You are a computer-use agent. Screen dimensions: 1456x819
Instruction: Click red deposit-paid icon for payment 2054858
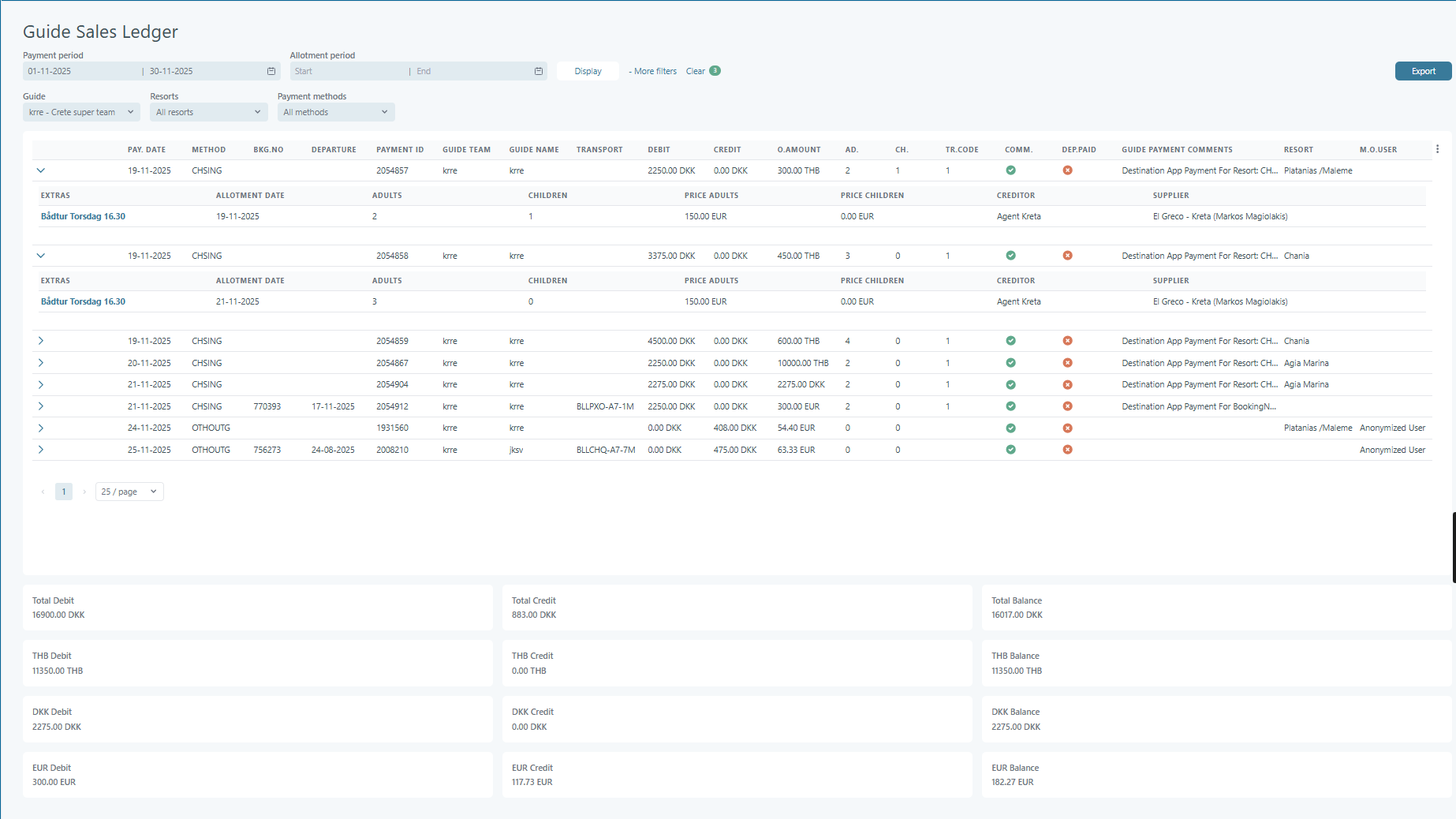pos(1067,256)
